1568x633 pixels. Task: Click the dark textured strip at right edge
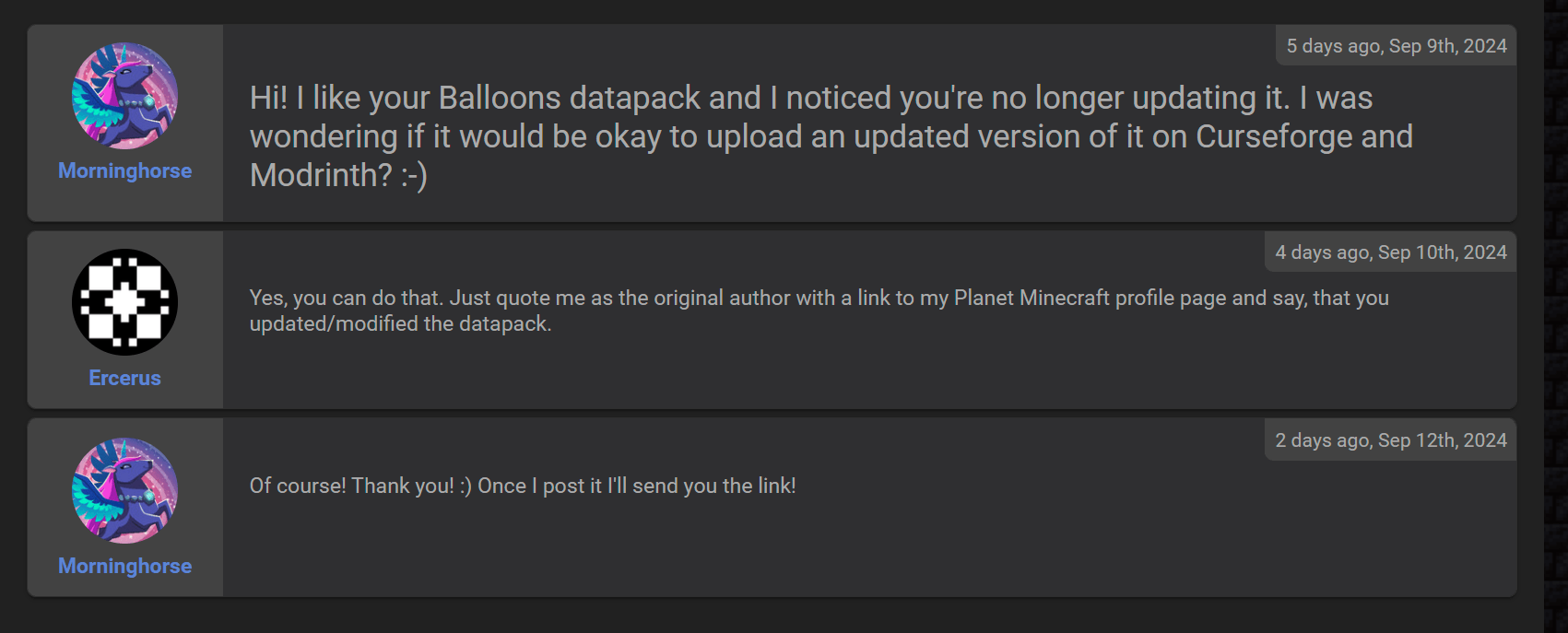click(x=1556, y=316)
